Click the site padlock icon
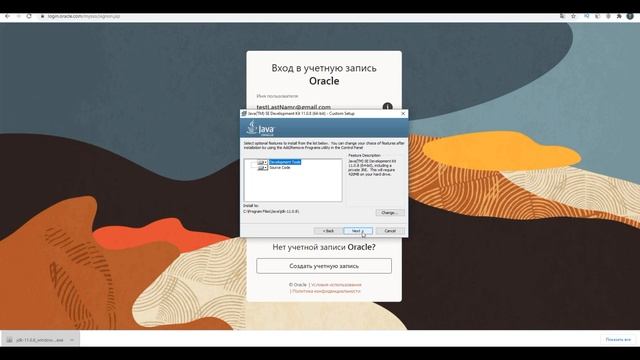Image resolution: width=640 pixels, height=360 pixels. (x=42, y=16)
